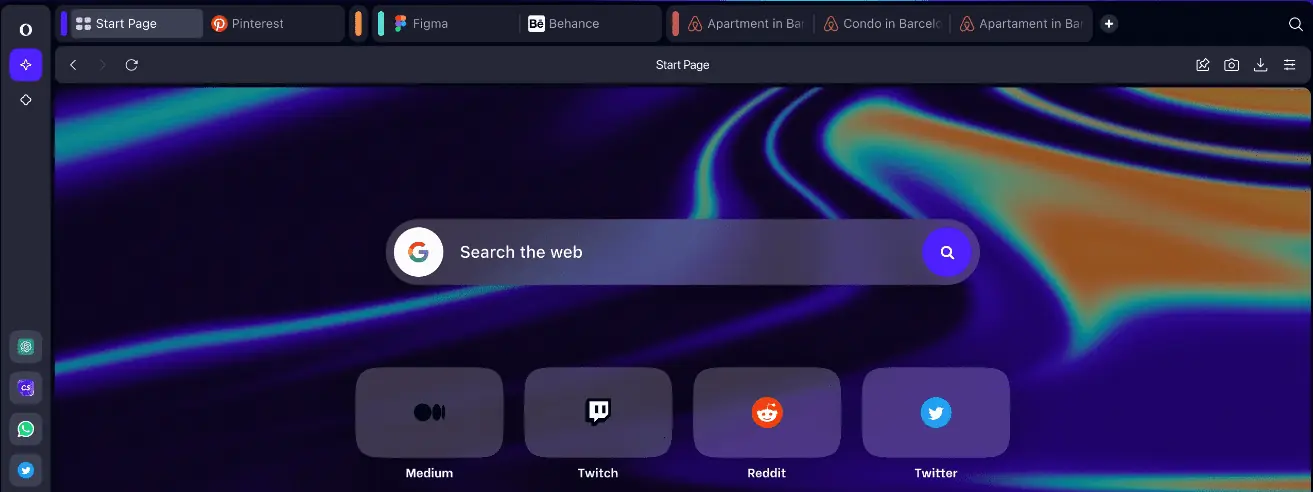1313x492 pixels.
Task: Open the Apartment in Barcelona Airbnb tab
Action: point(746,24)
